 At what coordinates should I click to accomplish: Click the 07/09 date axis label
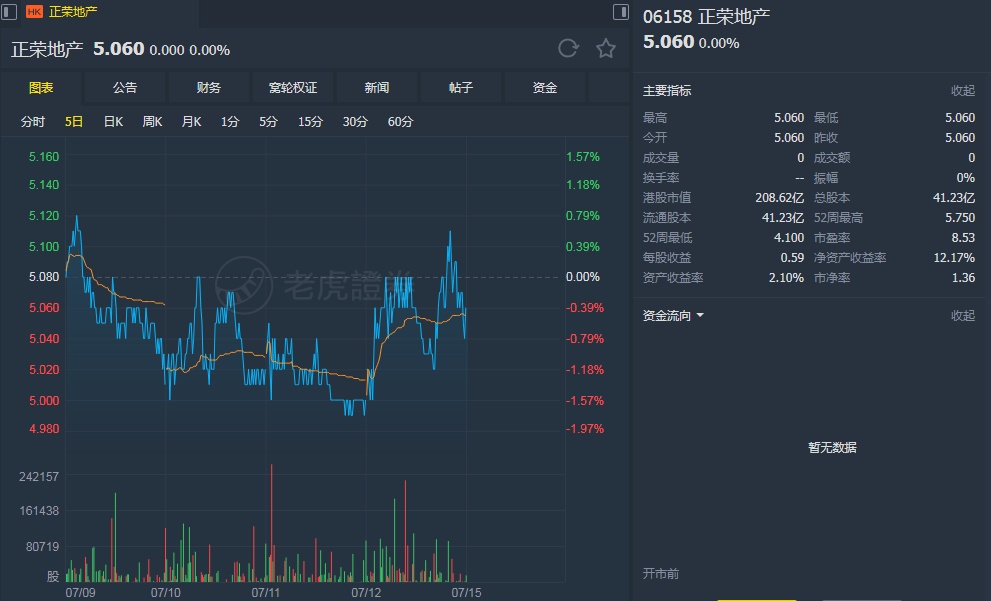click(80, 593)
